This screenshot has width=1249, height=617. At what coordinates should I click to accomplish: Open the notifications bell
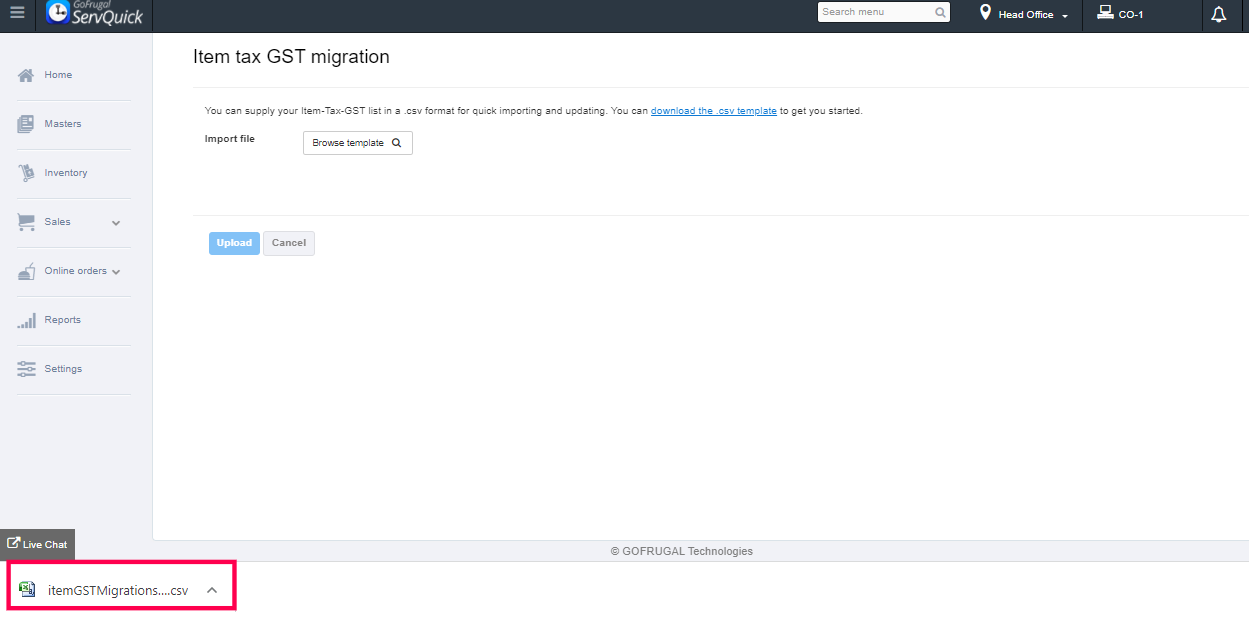coord(1218,14)
